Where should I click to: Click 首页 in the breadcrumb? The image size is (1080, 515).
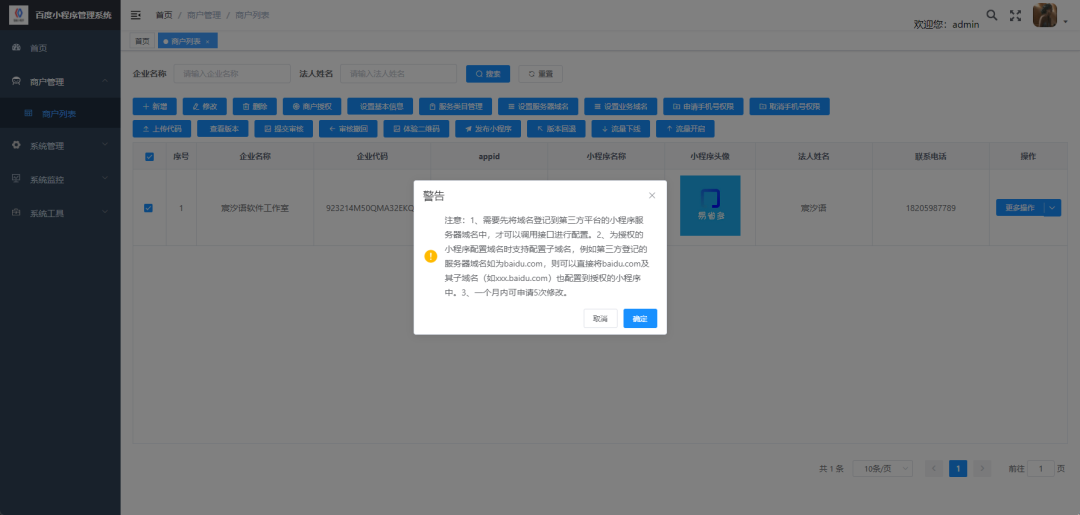click(164, 15)
